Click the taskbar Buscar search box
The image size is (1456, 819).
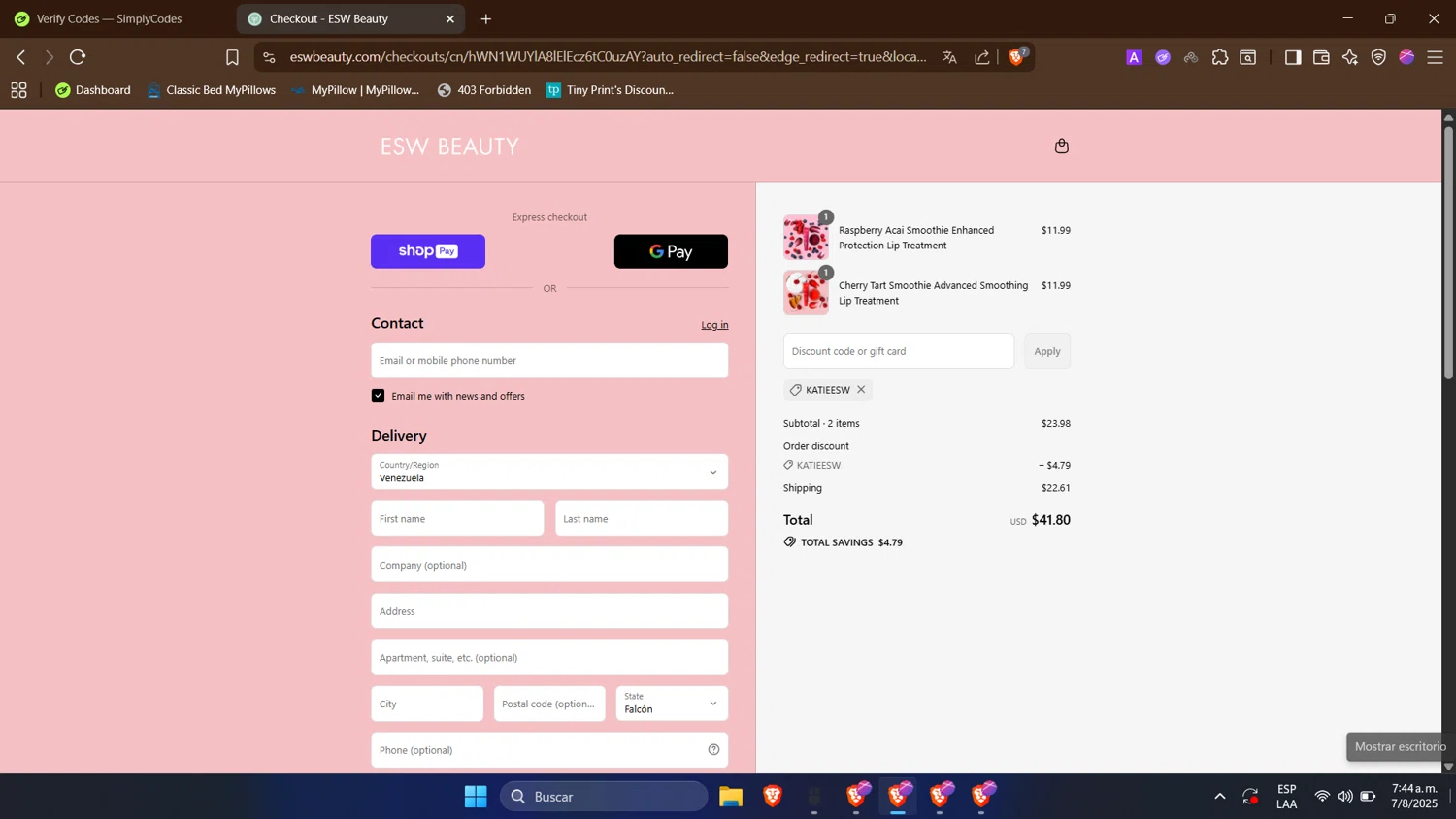point(604,797)
